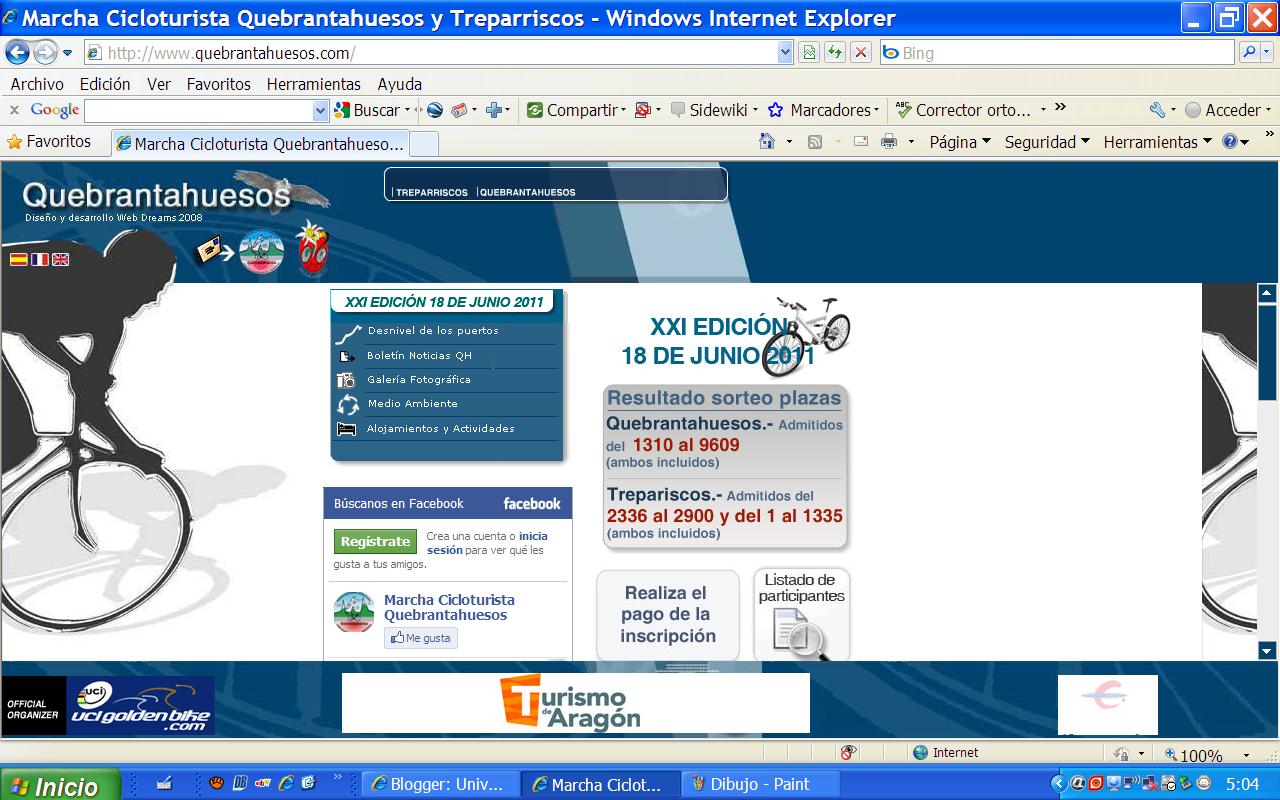Click the Me gusta like button
The height and width of the screenshot is (800, 1280).
coord(421,638)
